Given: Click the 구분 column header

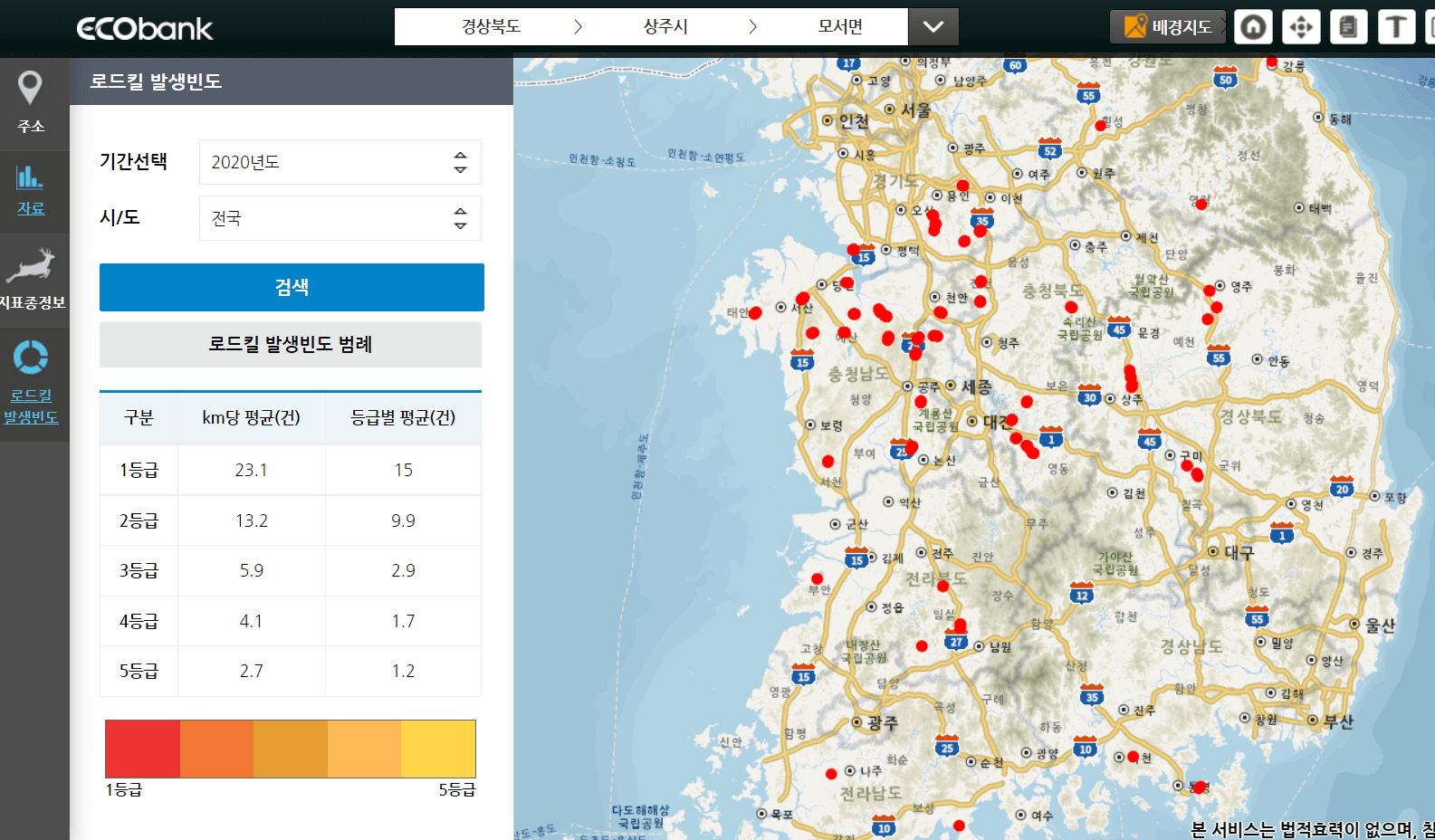Looking at the screenshot, I should click(x=139, y=417).
